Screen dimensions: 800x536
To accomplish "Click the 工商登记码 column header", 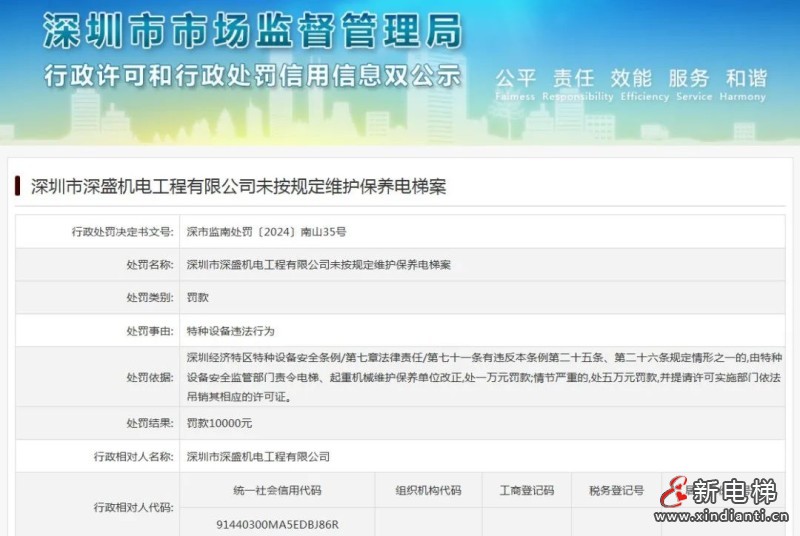I will pos(526,490).
